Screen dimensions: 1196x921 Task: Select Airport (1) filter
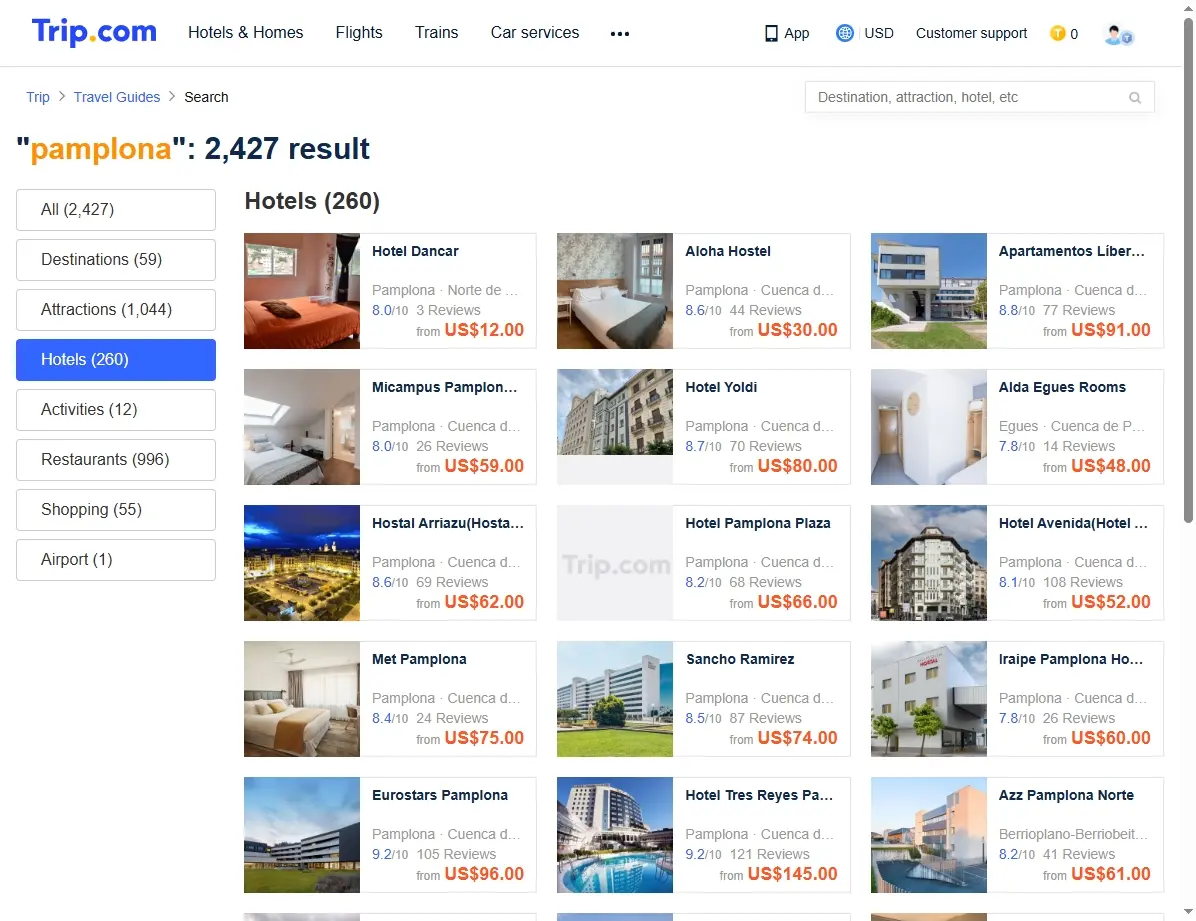point(116,559)
